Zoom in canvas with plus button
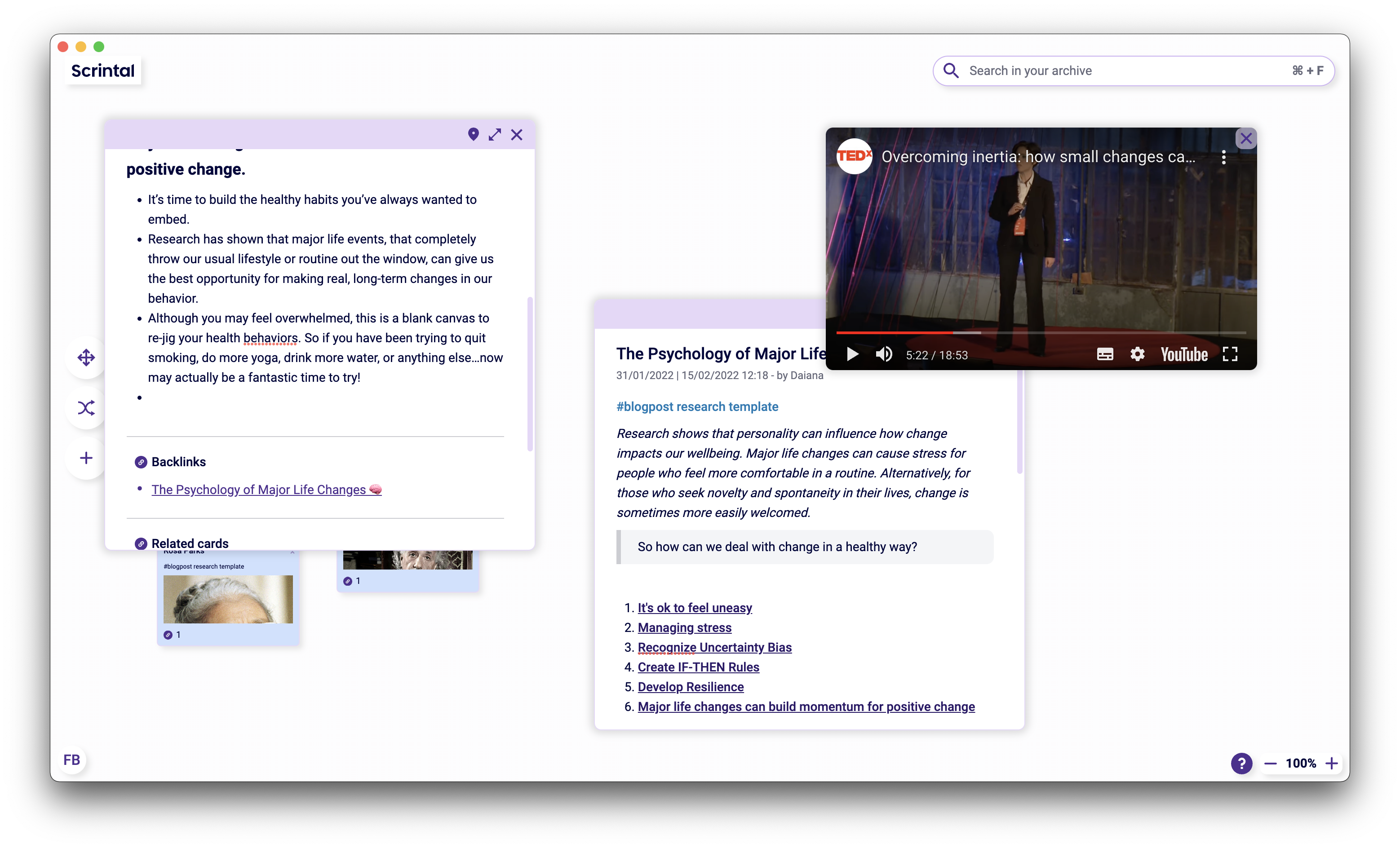1400x848 pixels. (x=1332, y=764)
